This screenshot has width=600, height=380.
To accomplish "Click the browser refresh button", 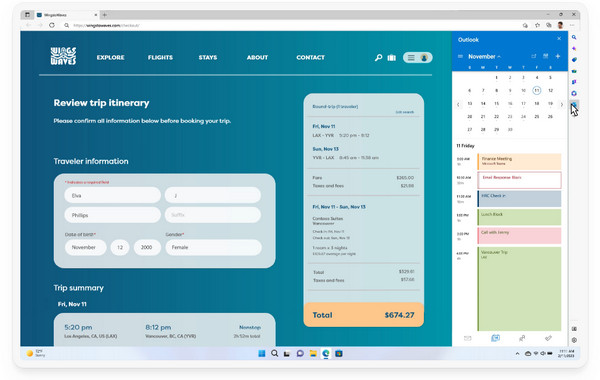I will pyautogui.click(x=52, y=25).
